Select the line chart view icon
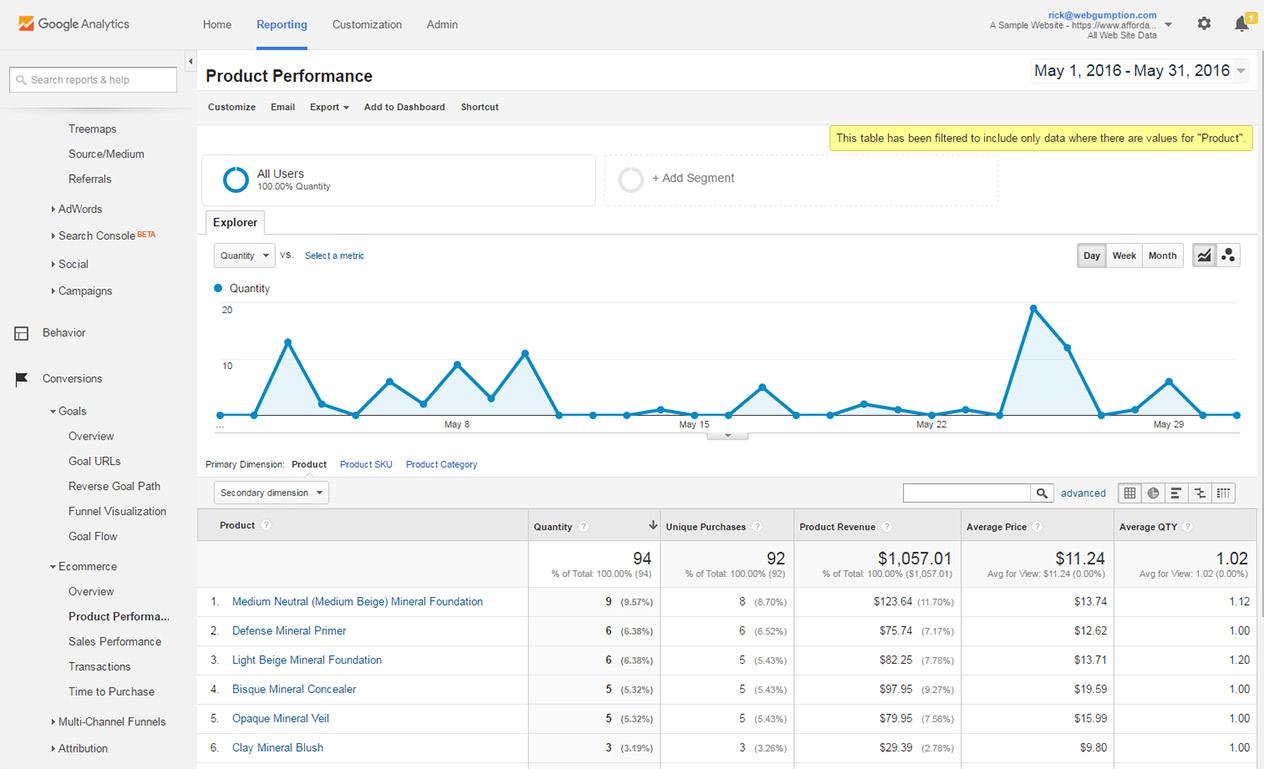The width and height of the screenshot is (1264, 769). 1204,256
